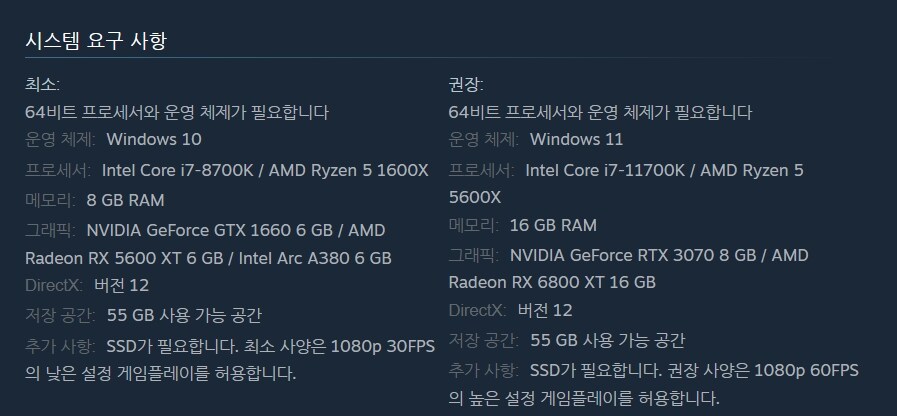Screen dimensions: 897x416
Task: Click the minimum 'DirectX:' label
Action: click(54, 286)
